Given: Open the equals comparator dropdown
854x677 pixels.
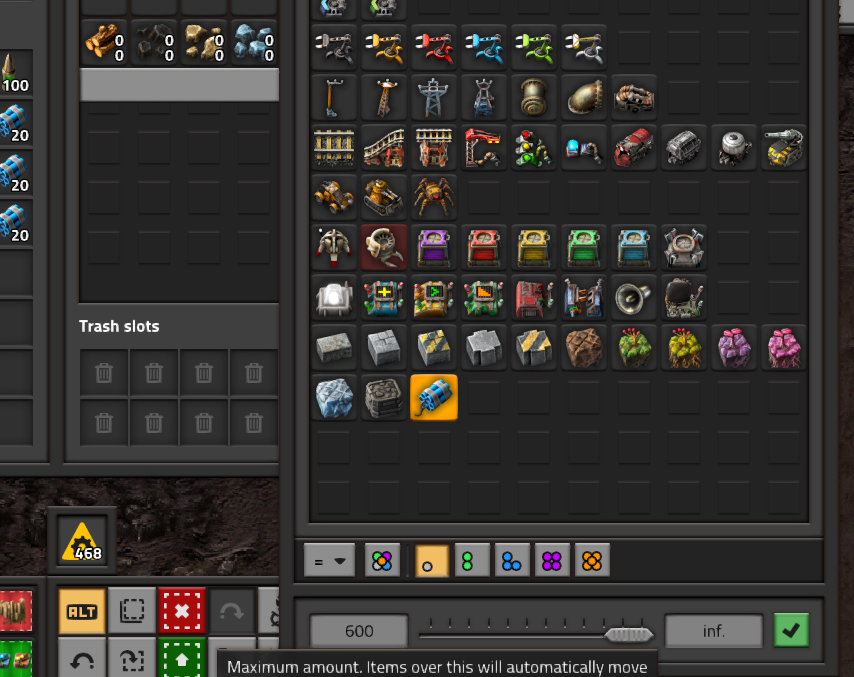Looking at the screenshot, I should tap(330, 560).
